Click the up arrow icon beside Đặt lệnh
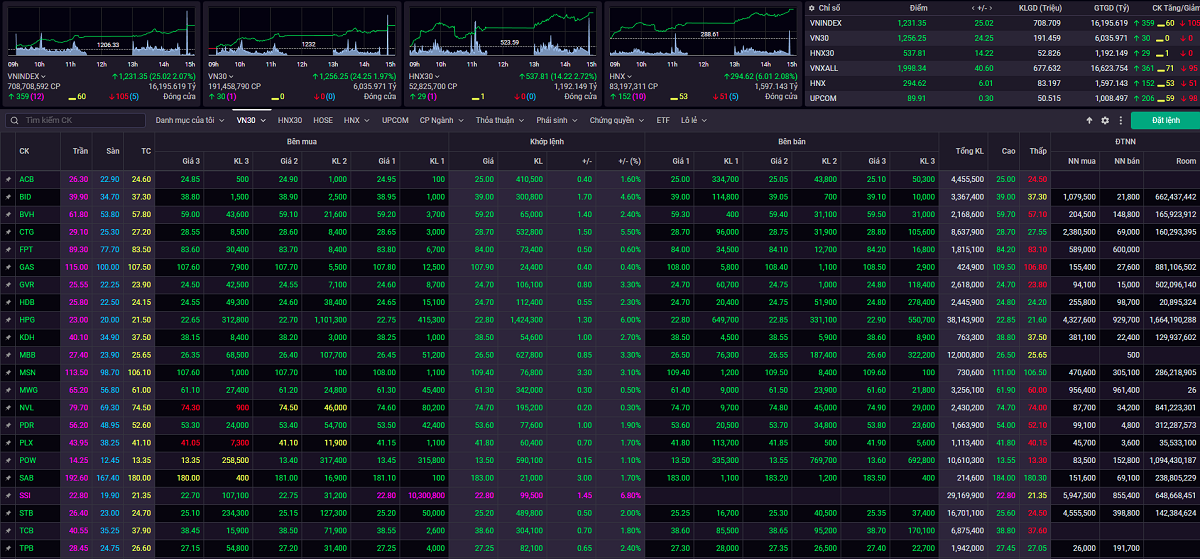Screen dimensions: 1200x559 pyautogui.click(x=1090, y=120)
